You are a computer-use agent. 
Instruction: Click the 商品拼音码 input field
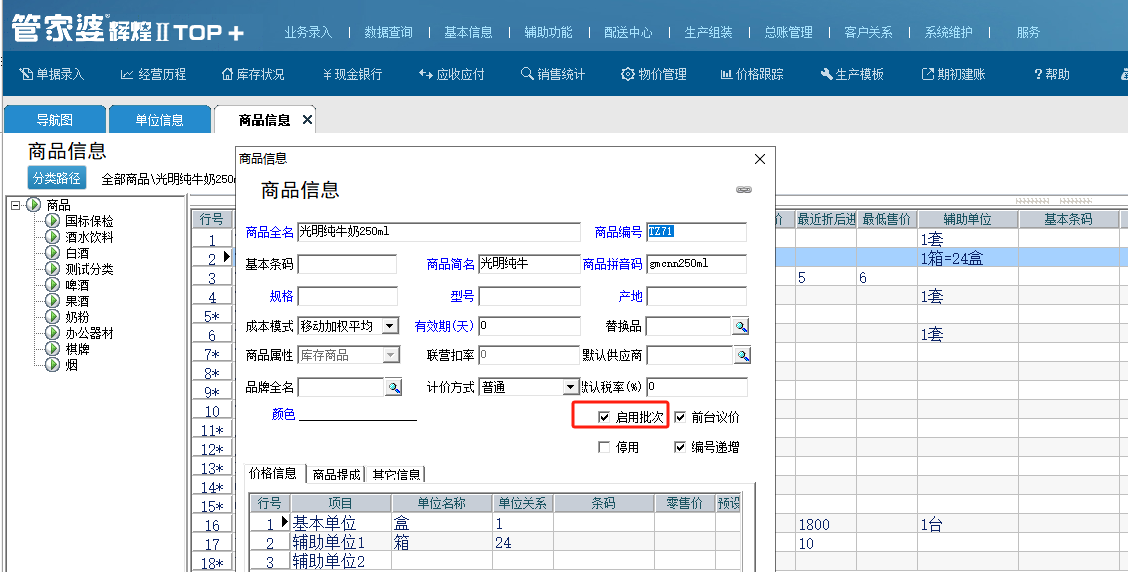(696, 264)
